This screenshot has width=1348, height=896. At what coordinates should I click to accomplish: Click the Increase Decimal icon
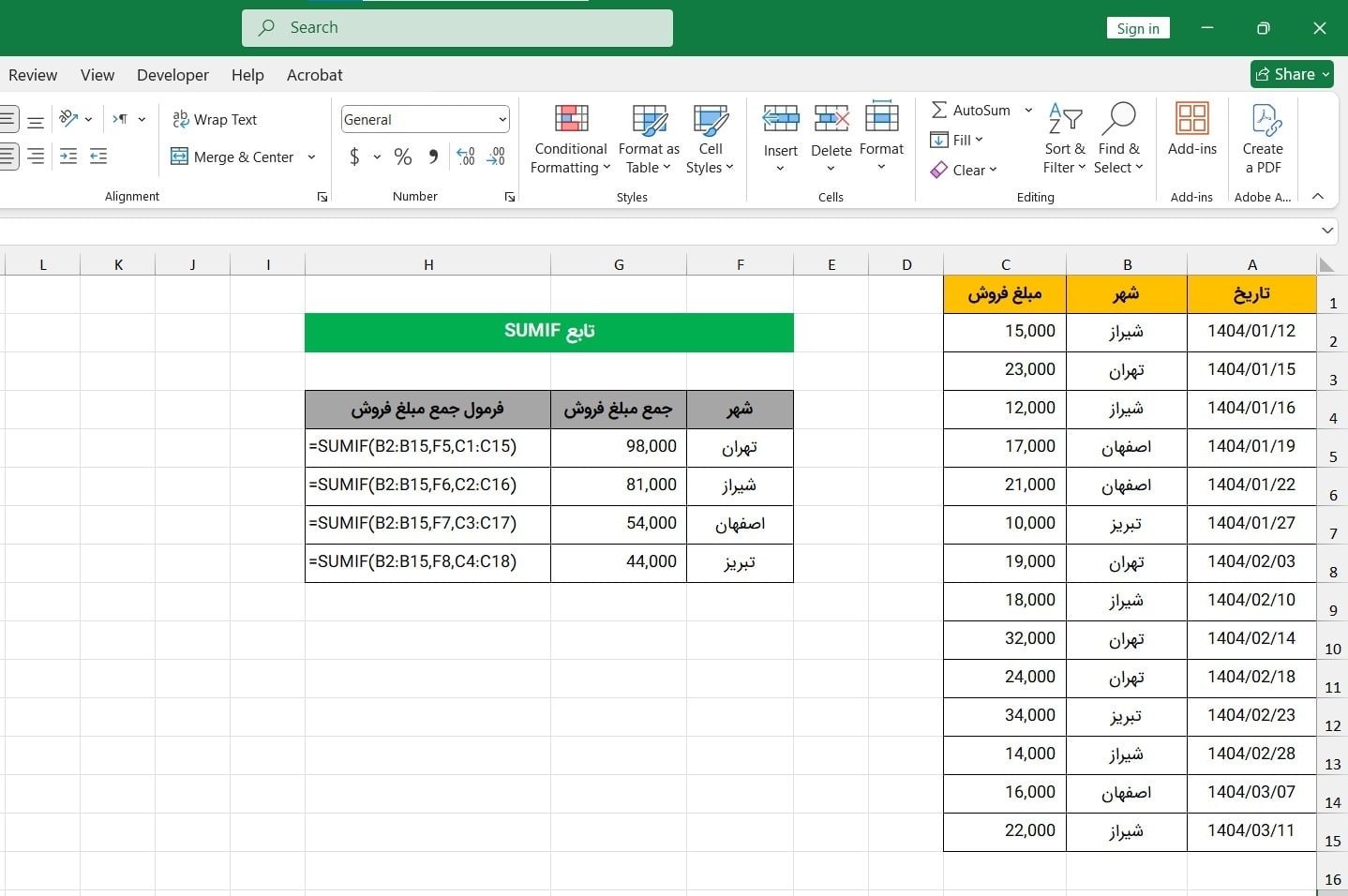pyautogui.click(x=465, y=157)
